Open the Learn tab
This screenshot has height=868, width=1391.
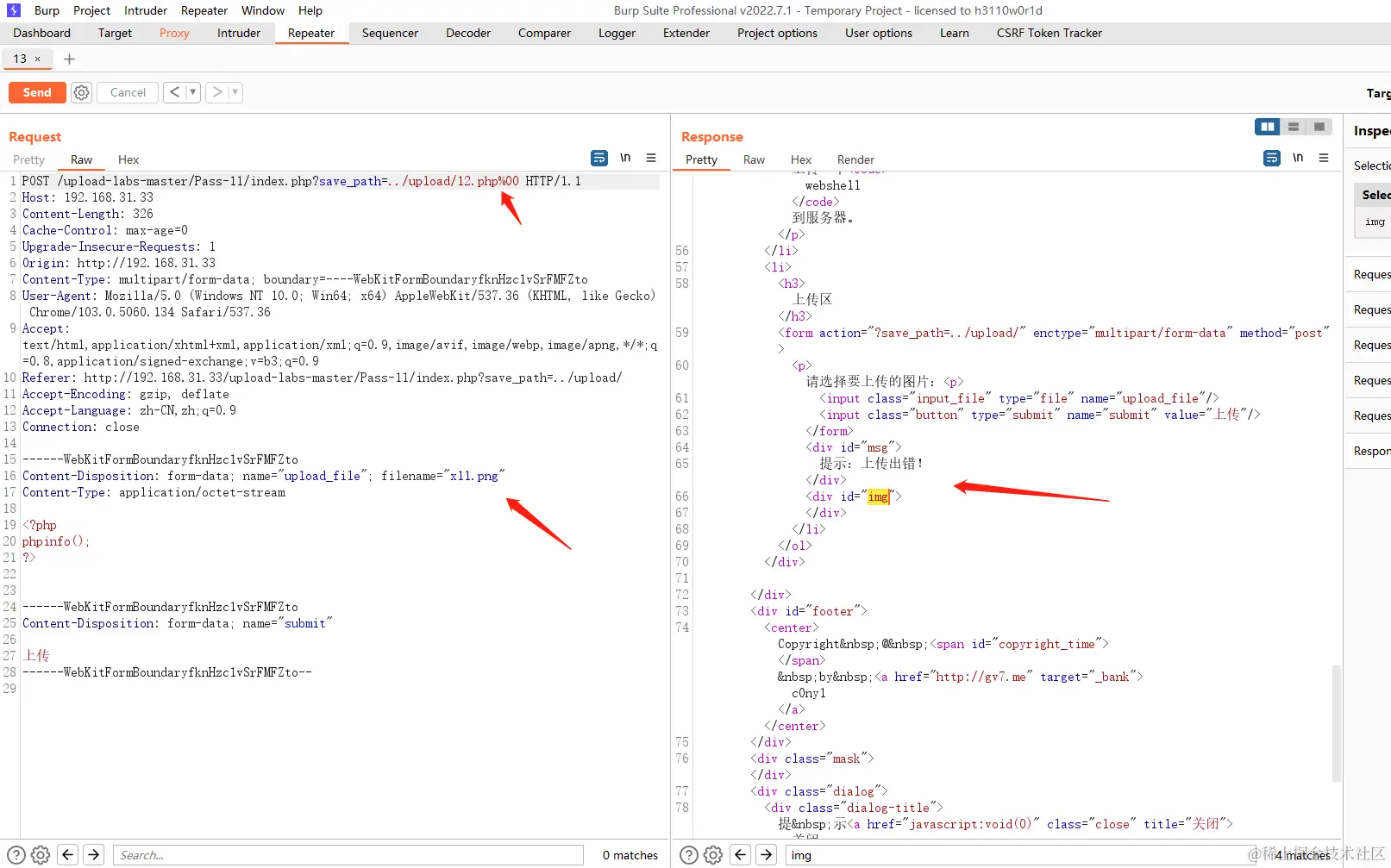pyautogui.click(x=955, y=33)
